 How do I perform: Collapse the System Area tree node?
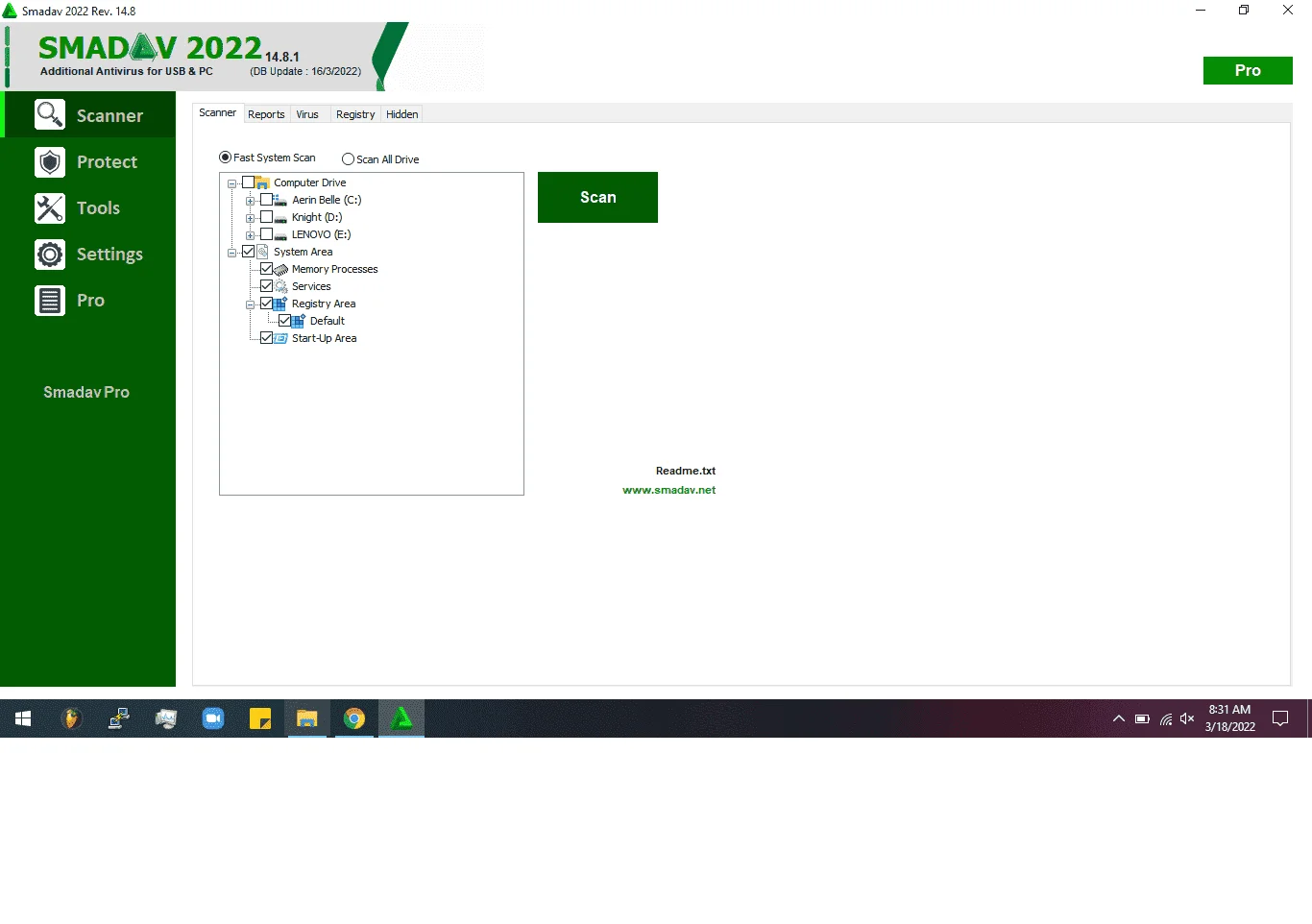[x=231, y=253]
